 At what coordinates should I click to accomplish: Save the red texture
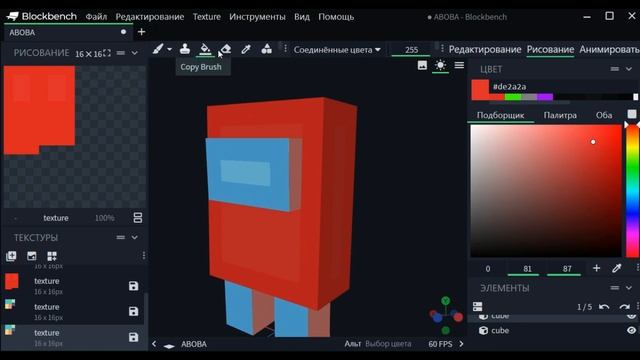click(x=133, y=286)
